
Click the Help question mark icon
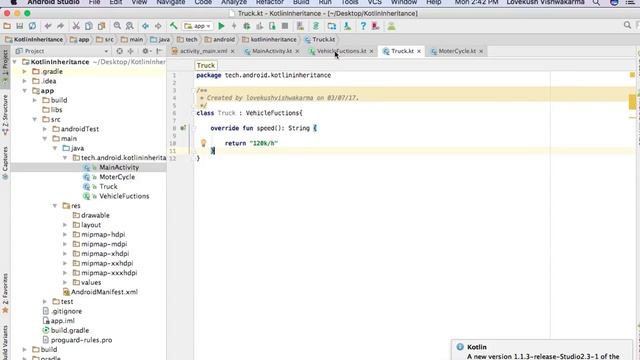click(x=363, y=26)
